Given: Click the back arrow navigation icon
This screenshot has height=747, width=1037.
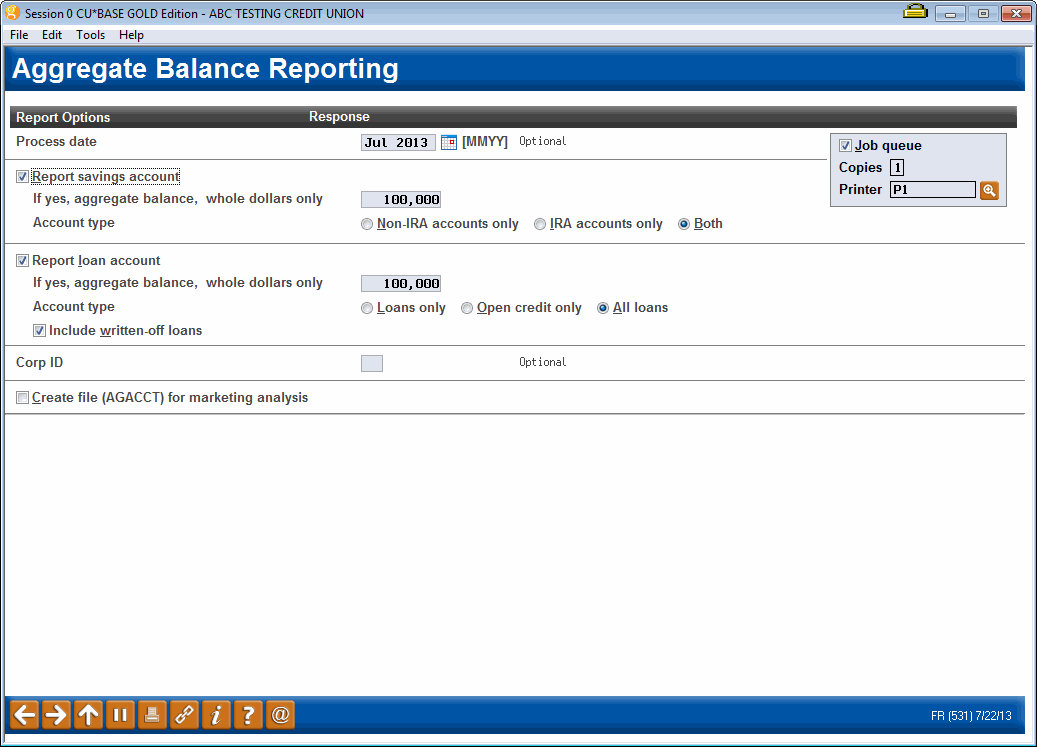Looking at the screenshot, I should click(x=24, y=714).
